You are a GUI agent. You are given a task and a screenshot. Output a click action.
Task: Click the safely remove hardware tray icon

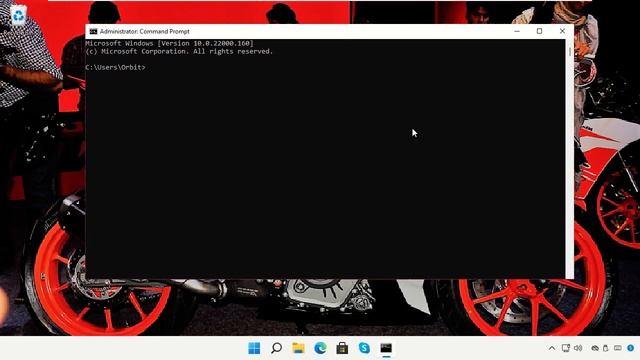point(606,348)
